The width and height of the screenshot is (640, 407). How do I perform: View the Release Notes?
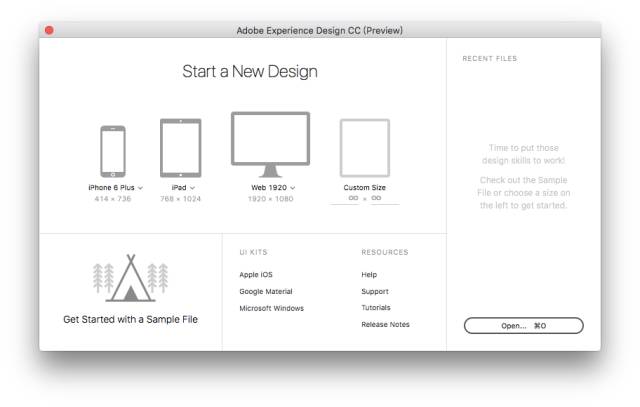click(385, 325)
